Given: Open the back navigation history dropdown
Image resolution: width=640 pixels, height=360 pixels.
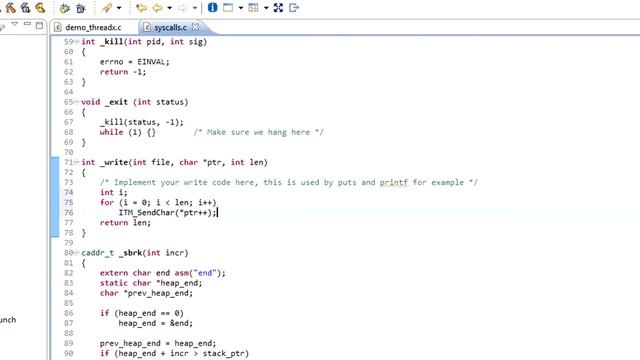Looking at the screenshot, I should coord(169,8).
